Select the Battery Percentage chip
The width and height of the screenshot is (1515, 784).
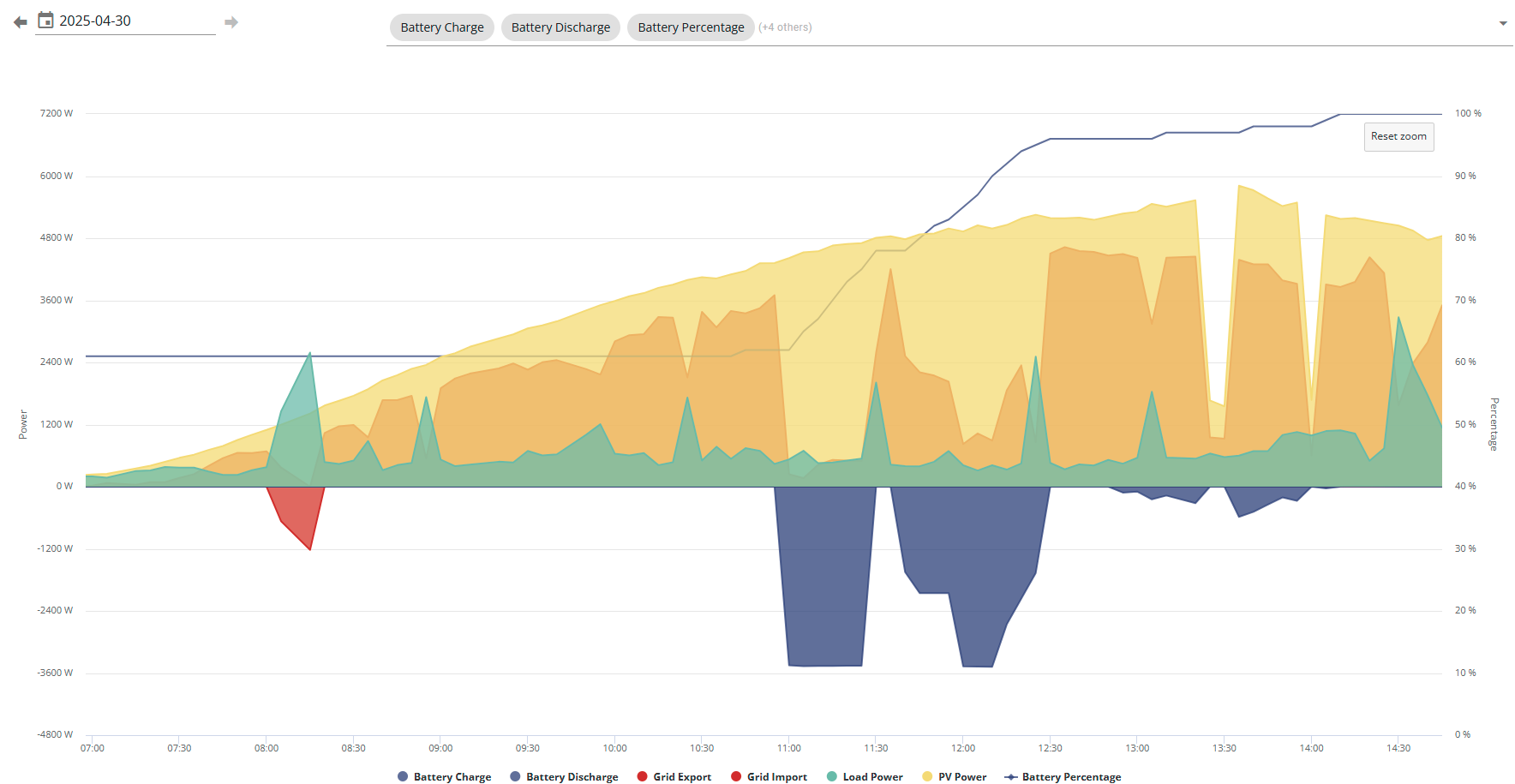tap(691, 27)
